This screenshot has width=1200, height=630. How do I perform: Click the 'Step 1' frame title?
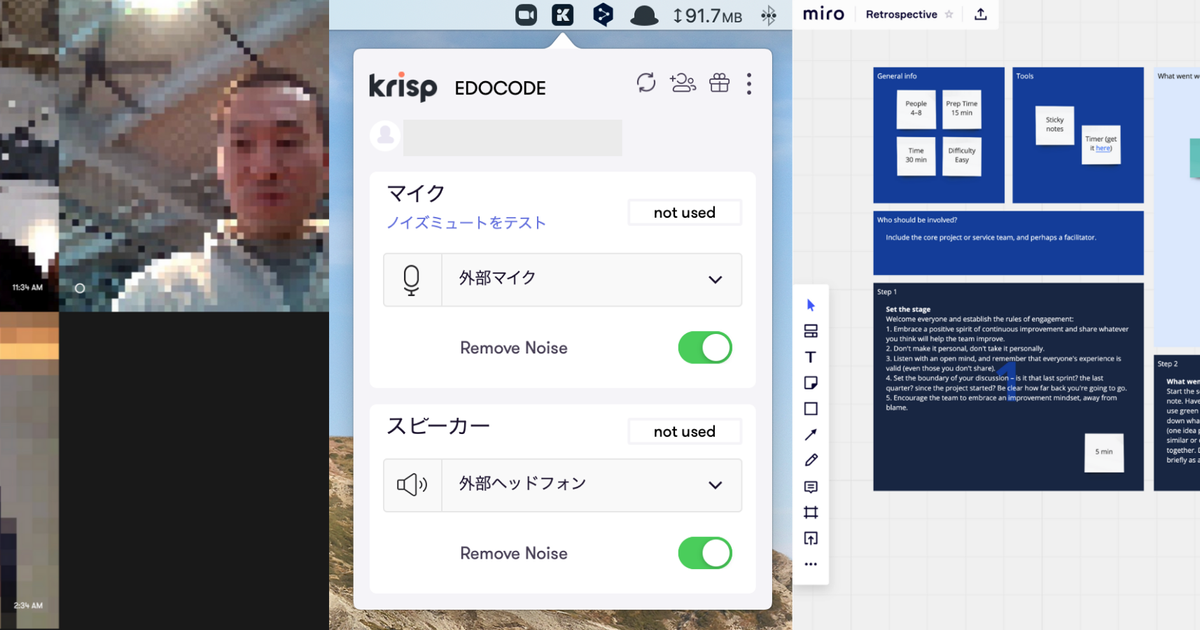click(x=887, y=292)
